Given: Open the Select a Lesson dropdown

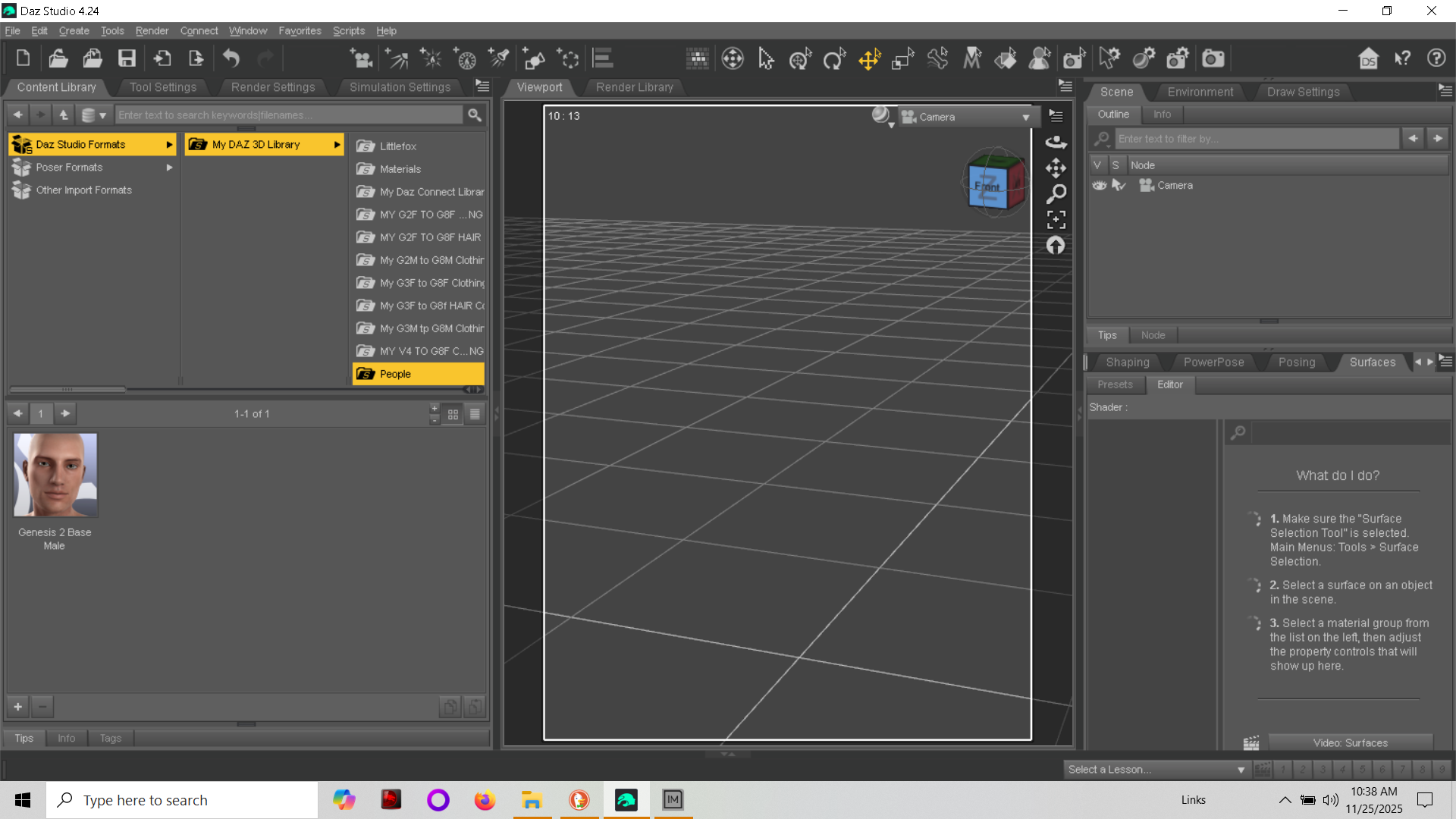Looking at the screenshot, I should pyautogui.click(x=1156, y=770).
